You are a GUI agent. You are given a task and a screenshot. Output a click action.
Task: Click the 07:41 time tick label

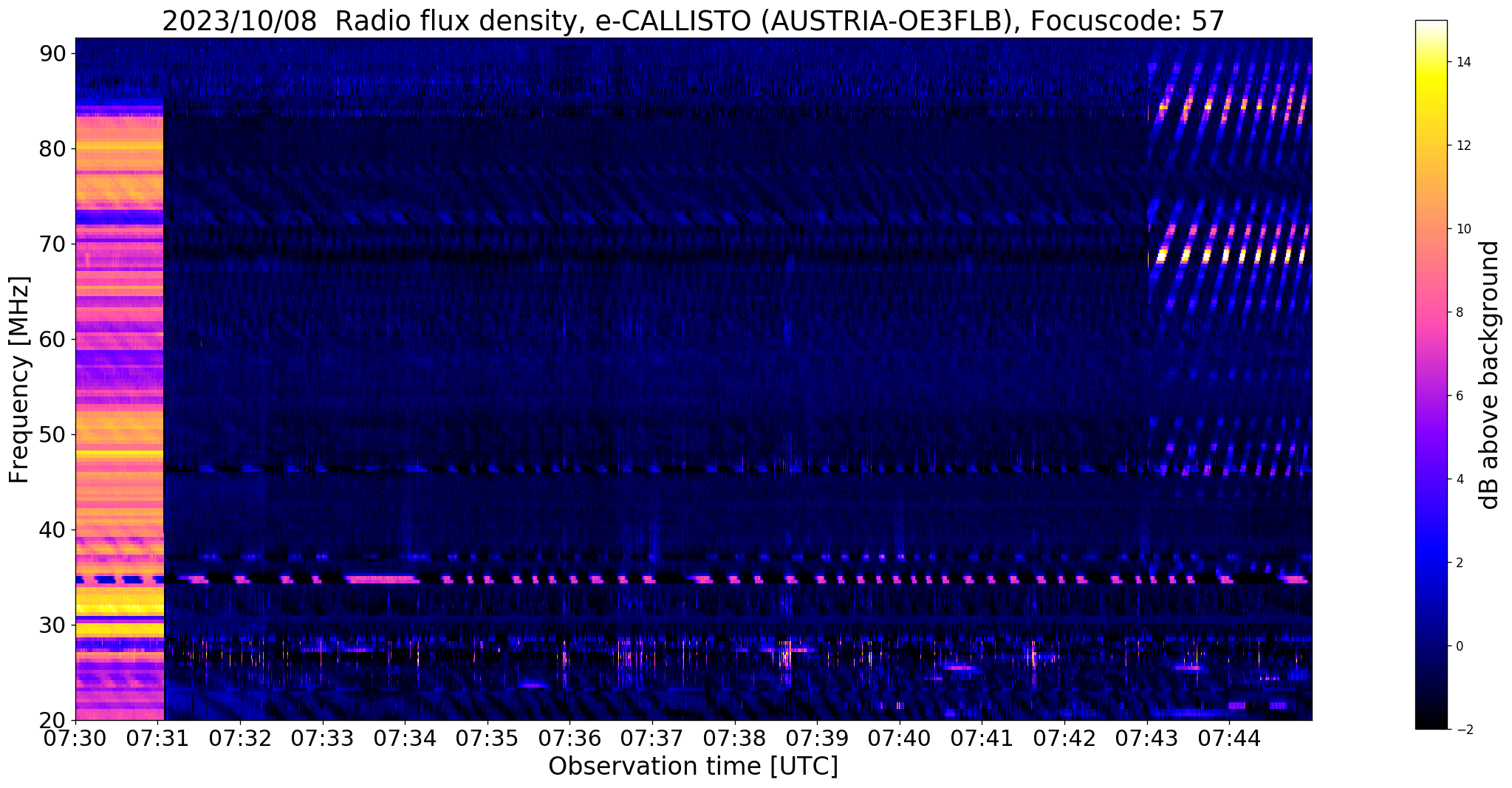[982, 738]
